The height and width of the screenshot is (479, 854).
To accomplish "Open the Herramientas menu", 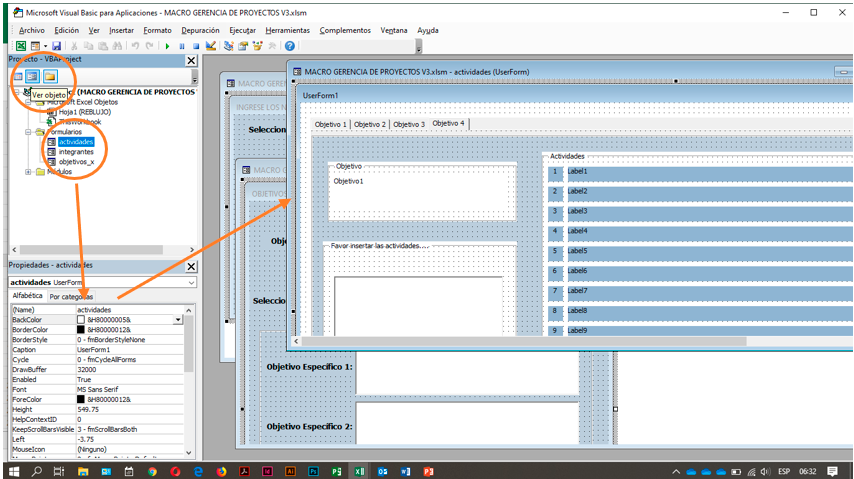I will [288, 31].
